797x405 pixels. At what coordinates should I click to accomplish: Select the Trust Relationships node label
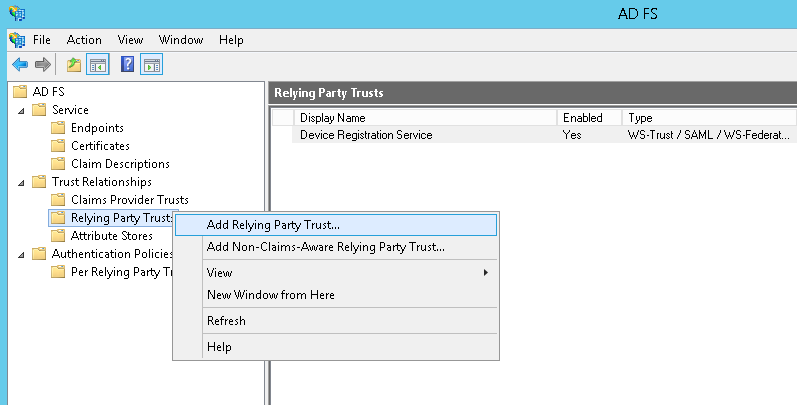click(102, 182)
